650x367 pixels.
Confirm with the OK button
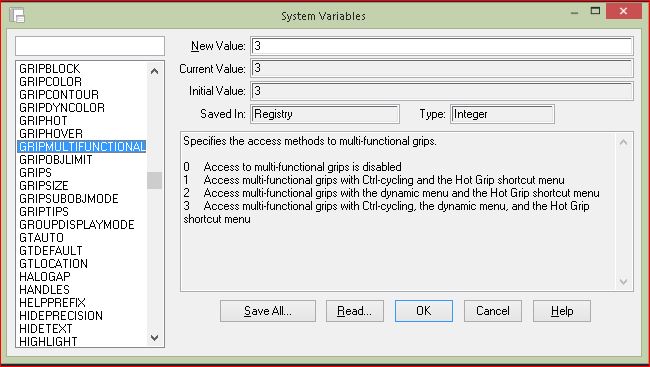(x=424, y=311)
